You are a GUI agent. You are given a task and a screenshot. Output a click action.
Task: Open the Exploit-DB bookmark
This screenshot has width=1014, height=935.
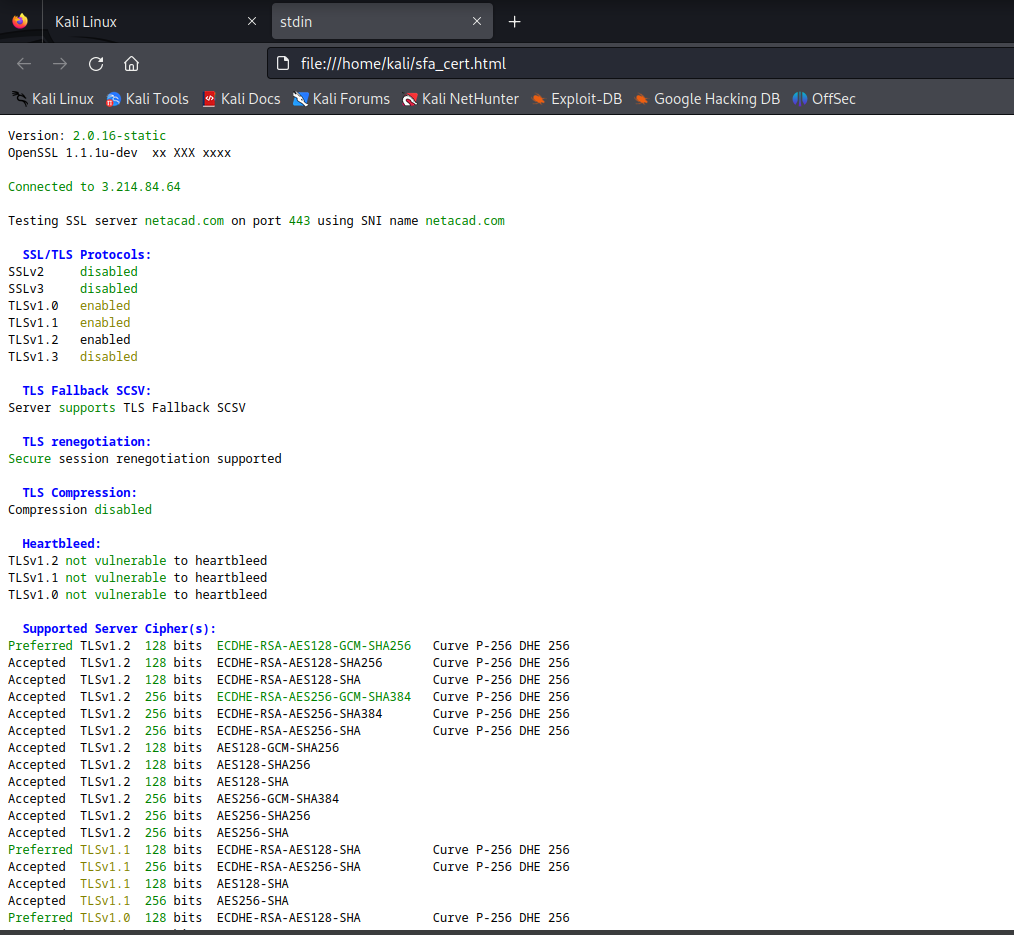(x=576, y=99)
